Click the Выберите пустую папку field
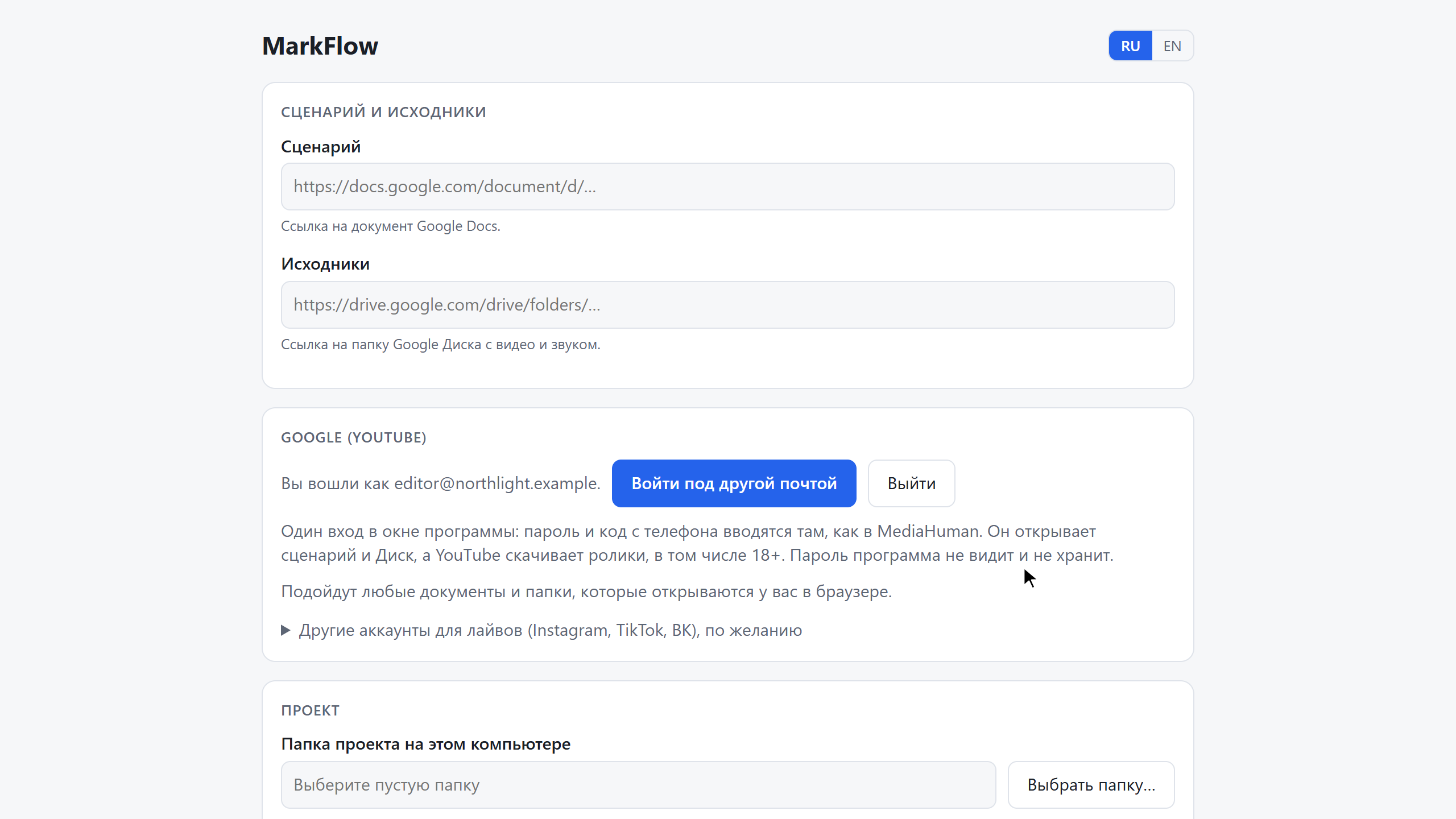The image size is (1456, 819). 638,785
